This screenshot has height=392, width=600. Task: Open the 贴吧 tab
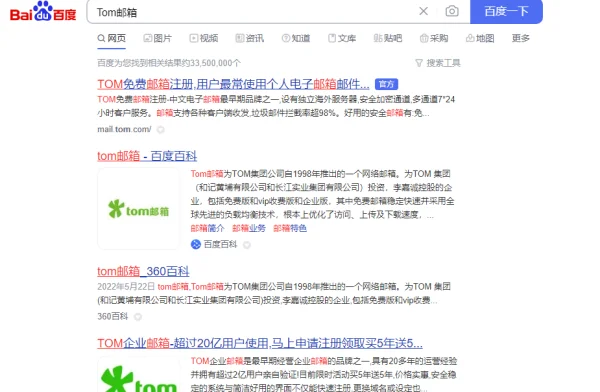tap(388, 38)
